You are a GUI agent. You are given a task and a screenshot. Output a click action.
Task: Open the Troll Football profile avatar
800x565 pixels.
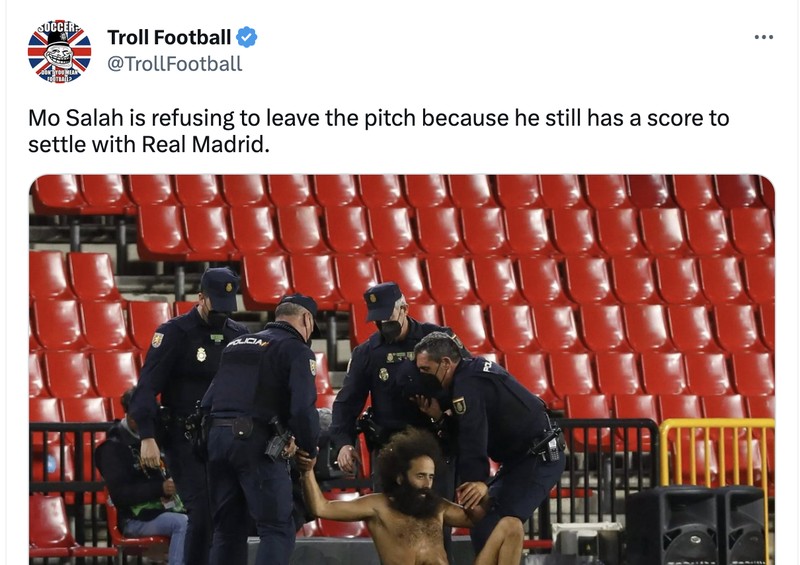click(59, 52)
